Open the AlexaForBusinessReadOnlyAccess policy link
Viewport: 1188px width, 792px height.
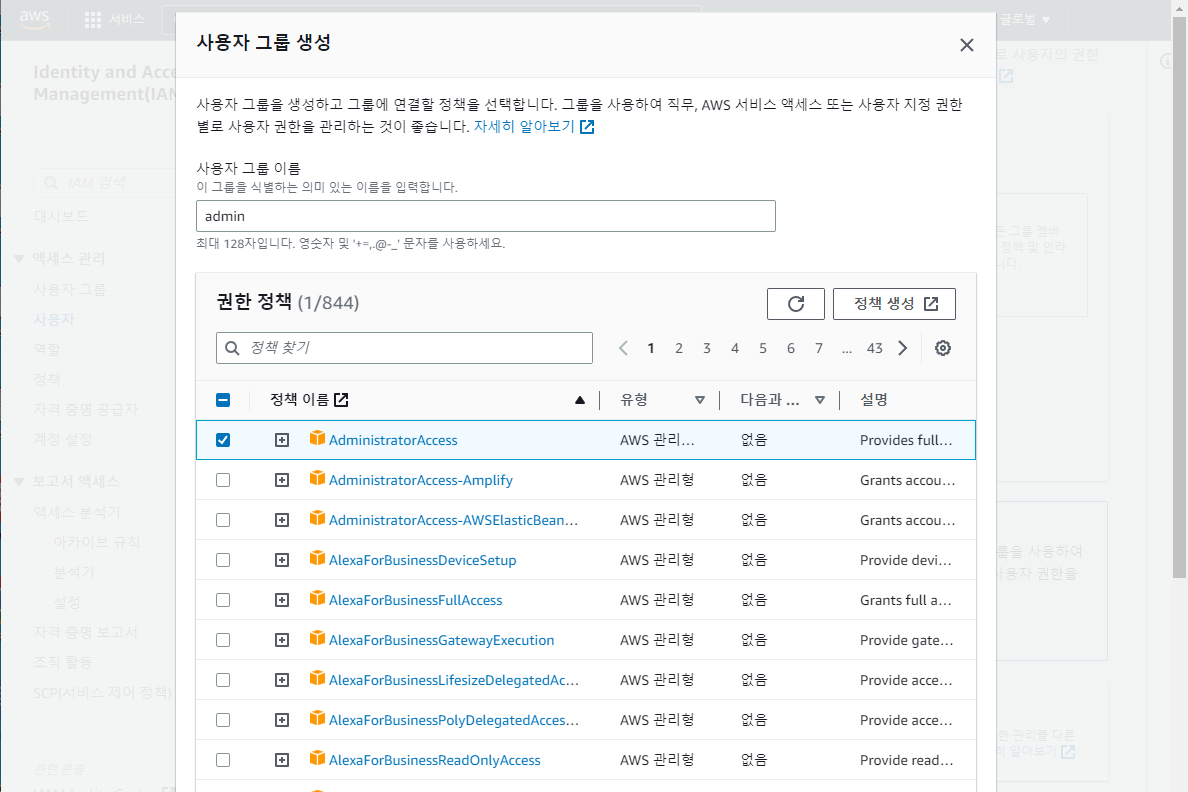(x=434, y=760)
